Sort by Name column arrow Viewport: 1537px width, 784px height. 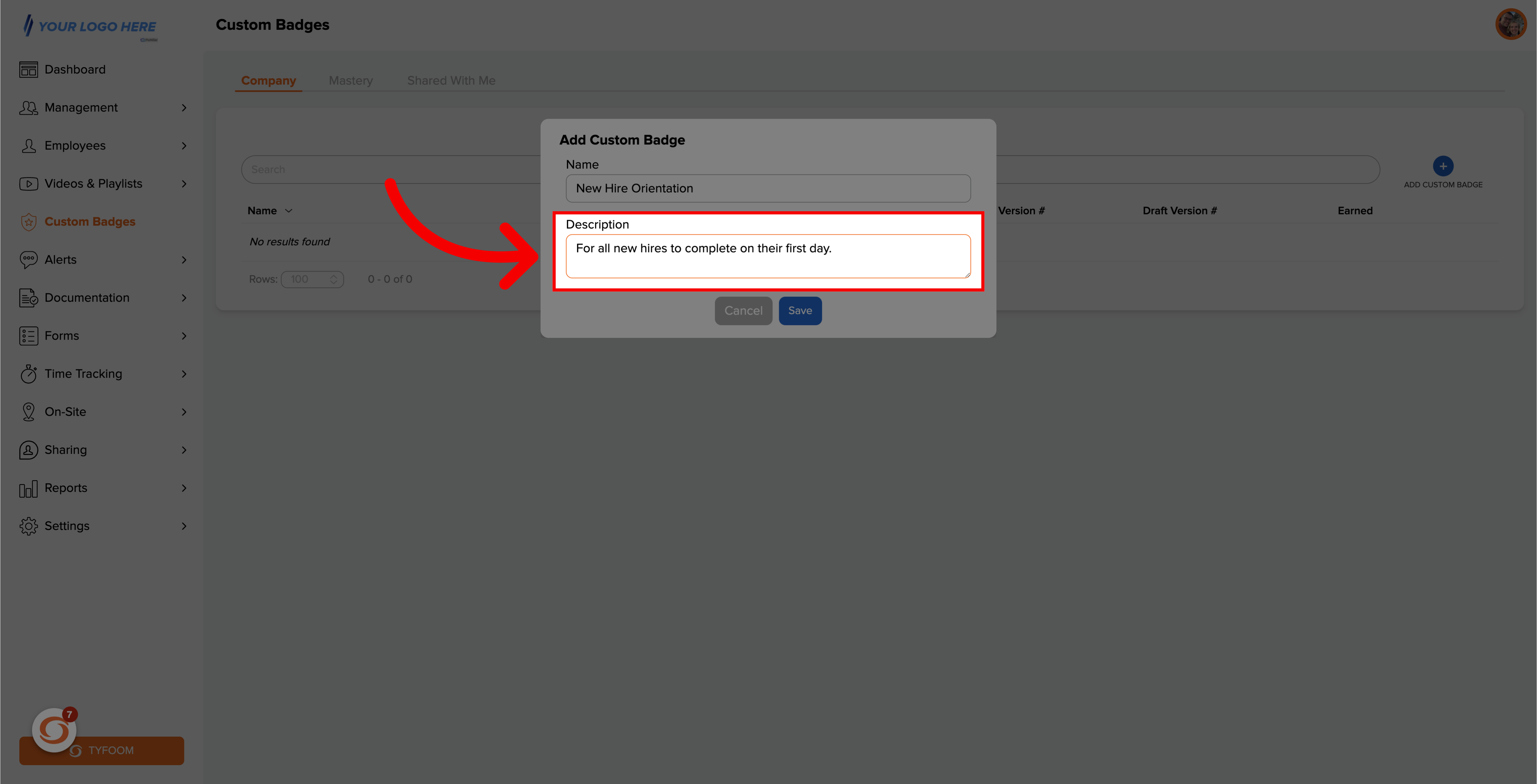tap(289, 211)
